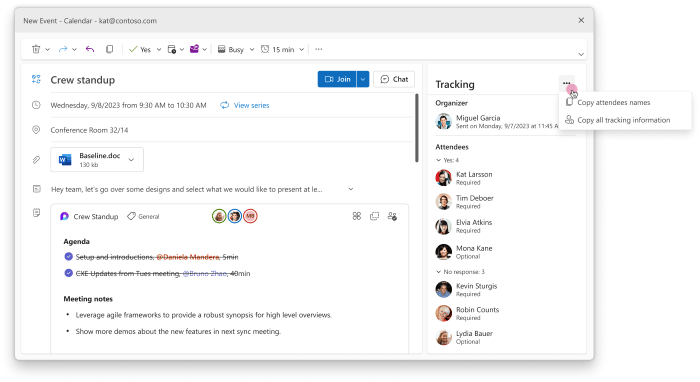Image resolution: width=700 pixels, height=382 pixels.
Task: Click the message body icon
Action: (x=37, y=189)
